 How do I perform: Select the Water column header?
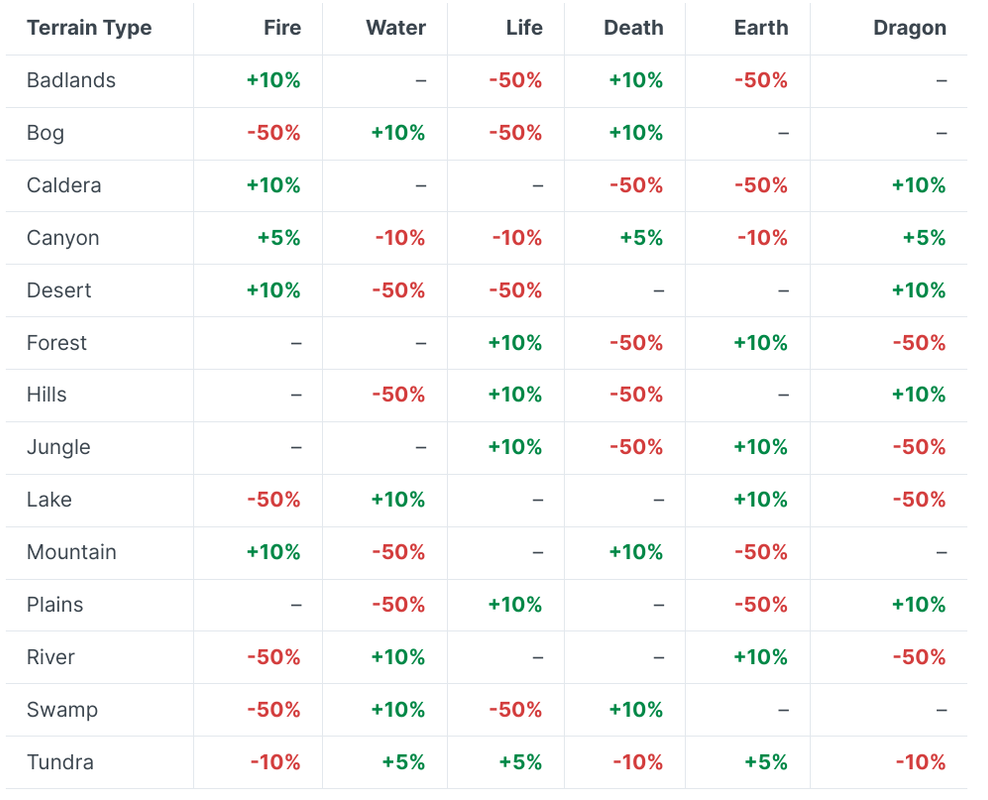pos(396,28)
